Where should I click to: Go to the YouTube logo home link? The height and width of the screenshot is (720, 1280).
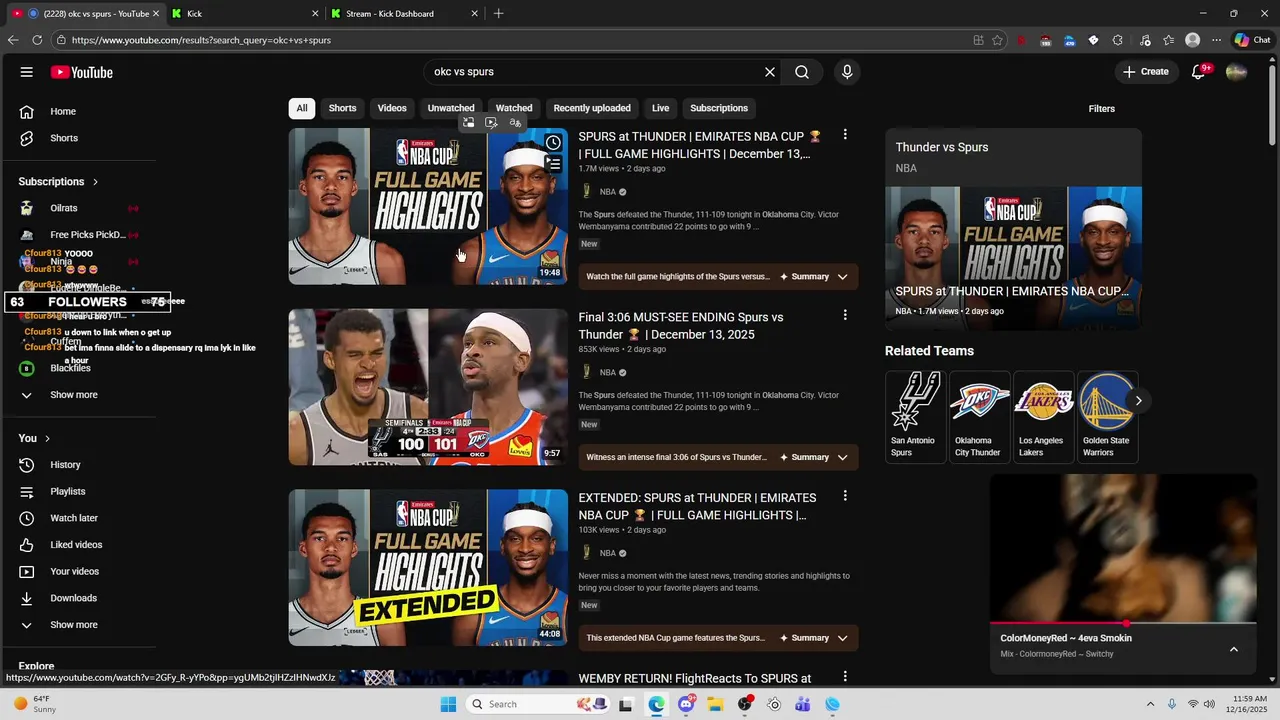pos(82,72)
